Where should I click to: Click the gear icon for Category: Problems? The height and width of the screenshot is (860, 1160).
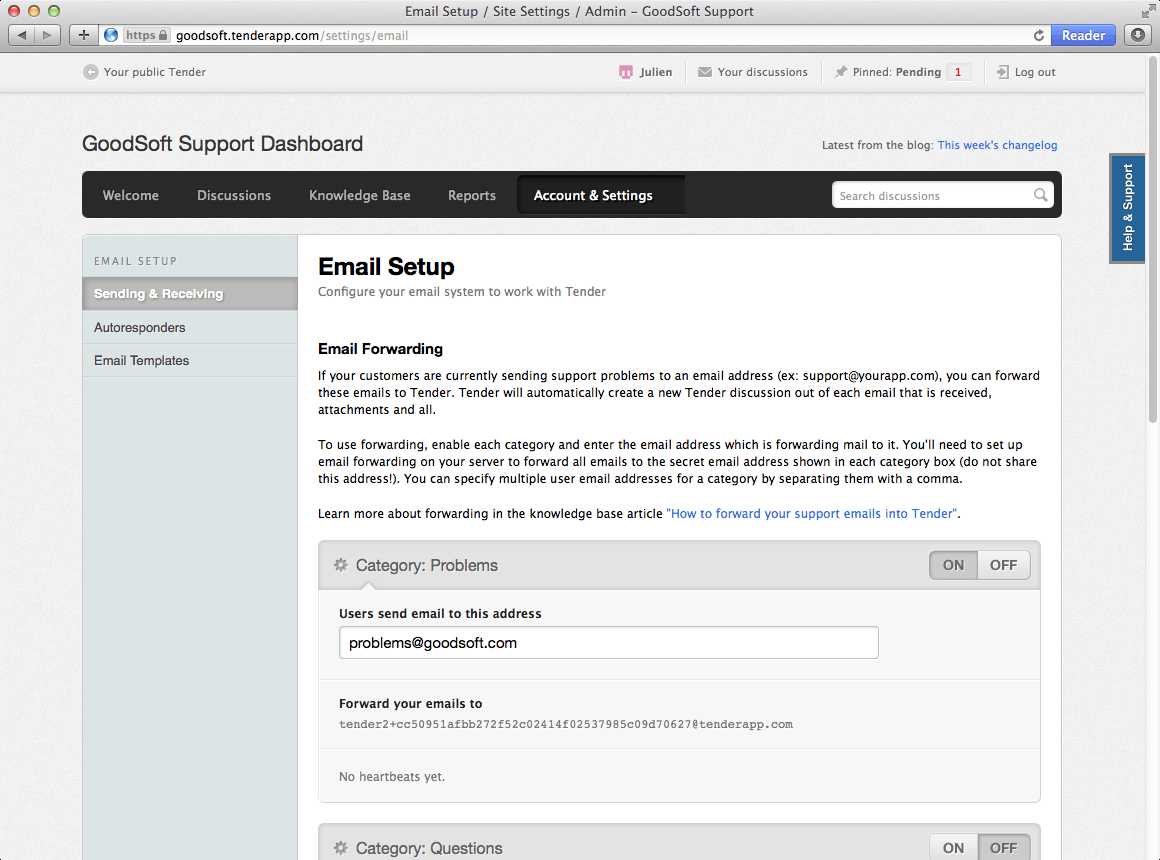[x=340, y=565]
